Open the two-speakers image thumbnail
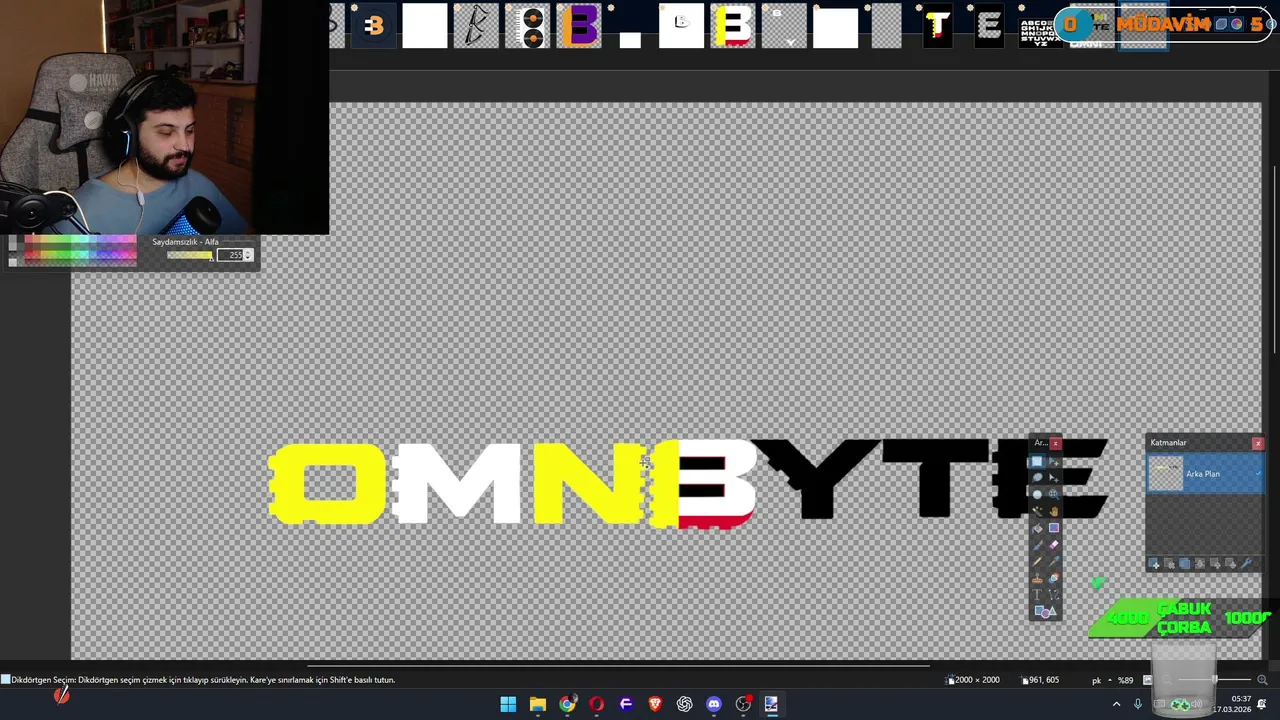 (528, 26)
